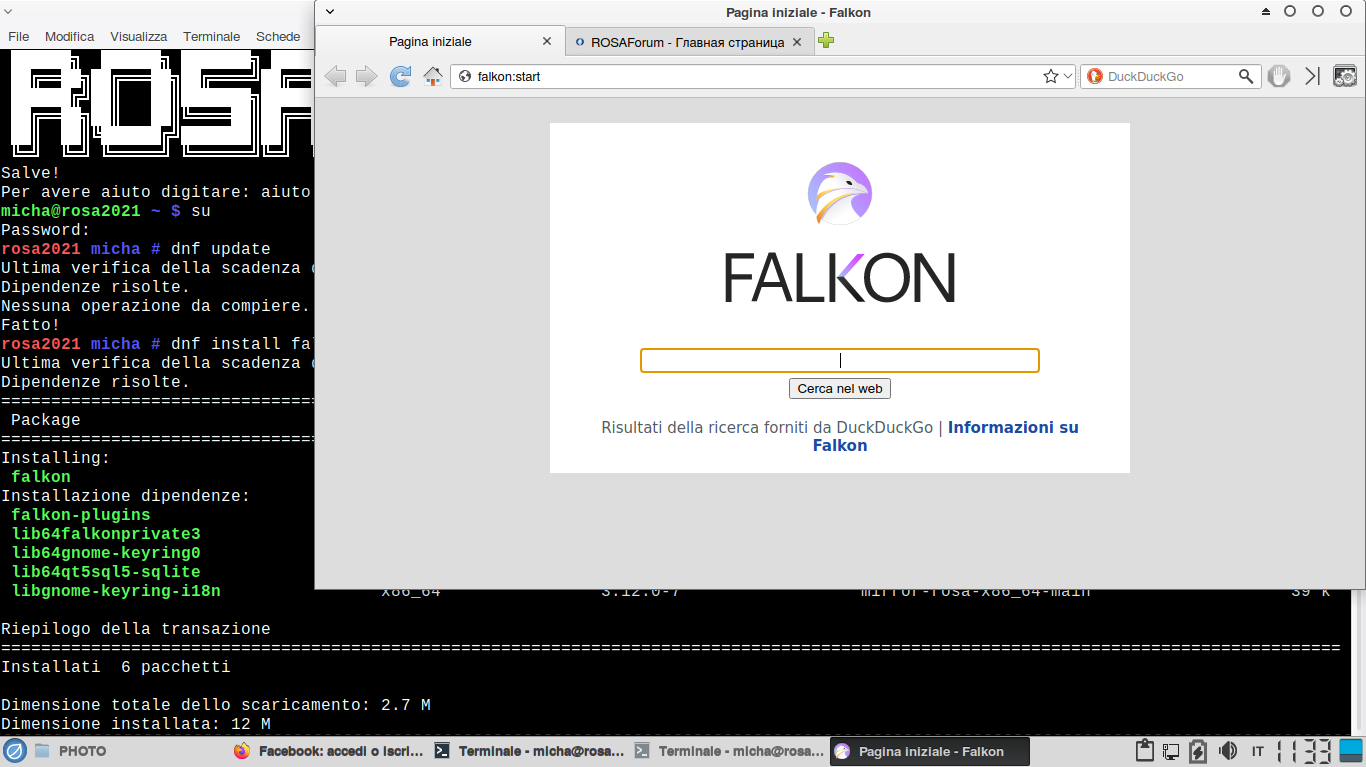Open the terminal Modifica menu
This screenshot has height=767, width=1366.
69,36
